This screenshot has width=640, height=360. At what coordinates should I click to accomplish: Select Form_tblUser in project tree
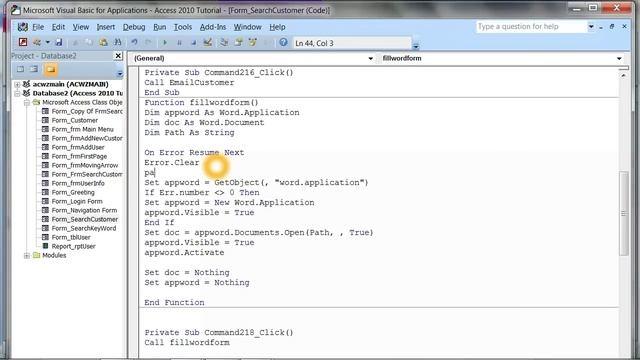[x=71, y=237]
